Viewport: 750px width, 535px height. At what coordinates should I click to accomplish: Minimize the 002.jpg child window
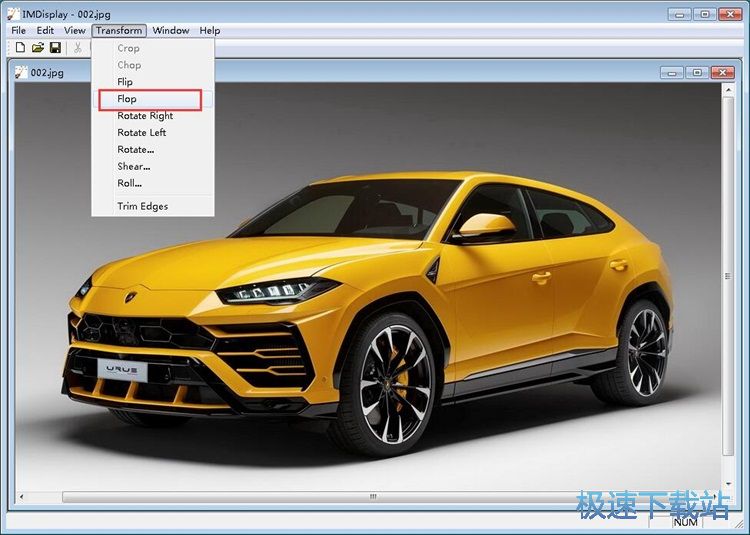pos(672,73)
